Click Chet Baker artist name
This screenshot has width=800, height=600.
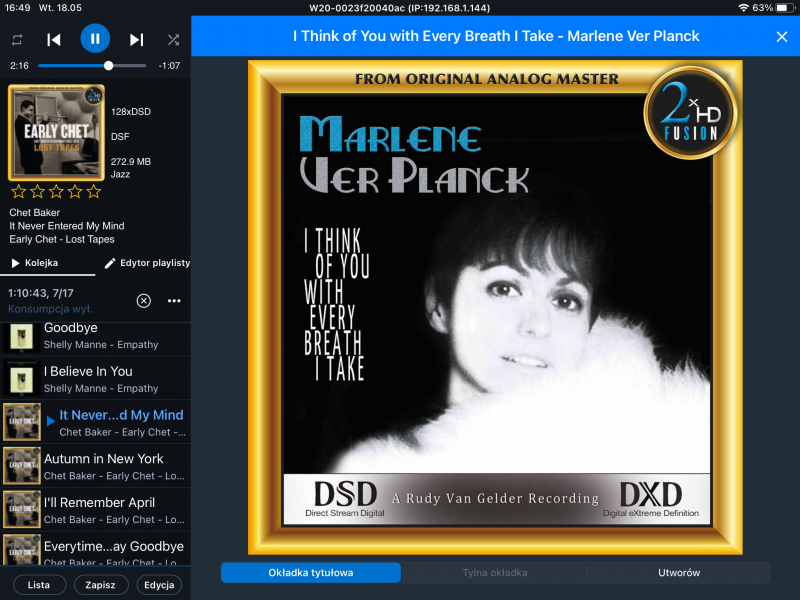tap(35, 212)
